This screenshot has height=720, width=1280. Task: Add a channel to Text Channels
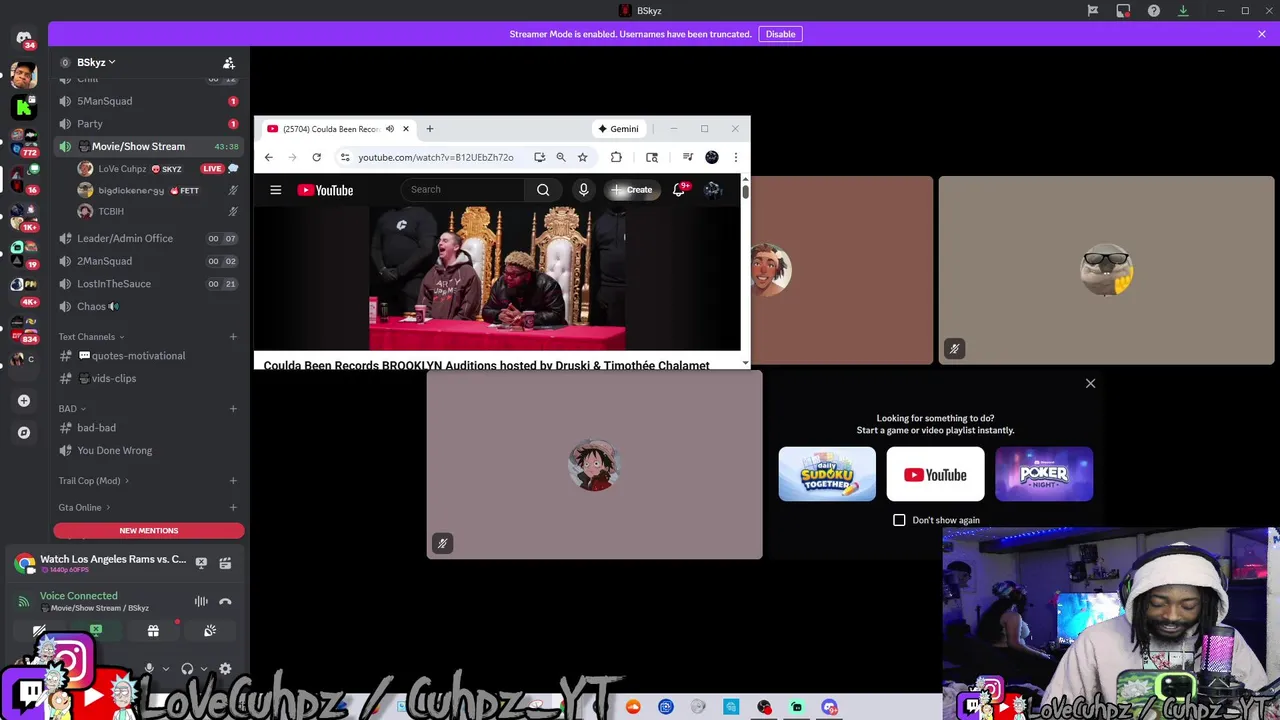233,337
